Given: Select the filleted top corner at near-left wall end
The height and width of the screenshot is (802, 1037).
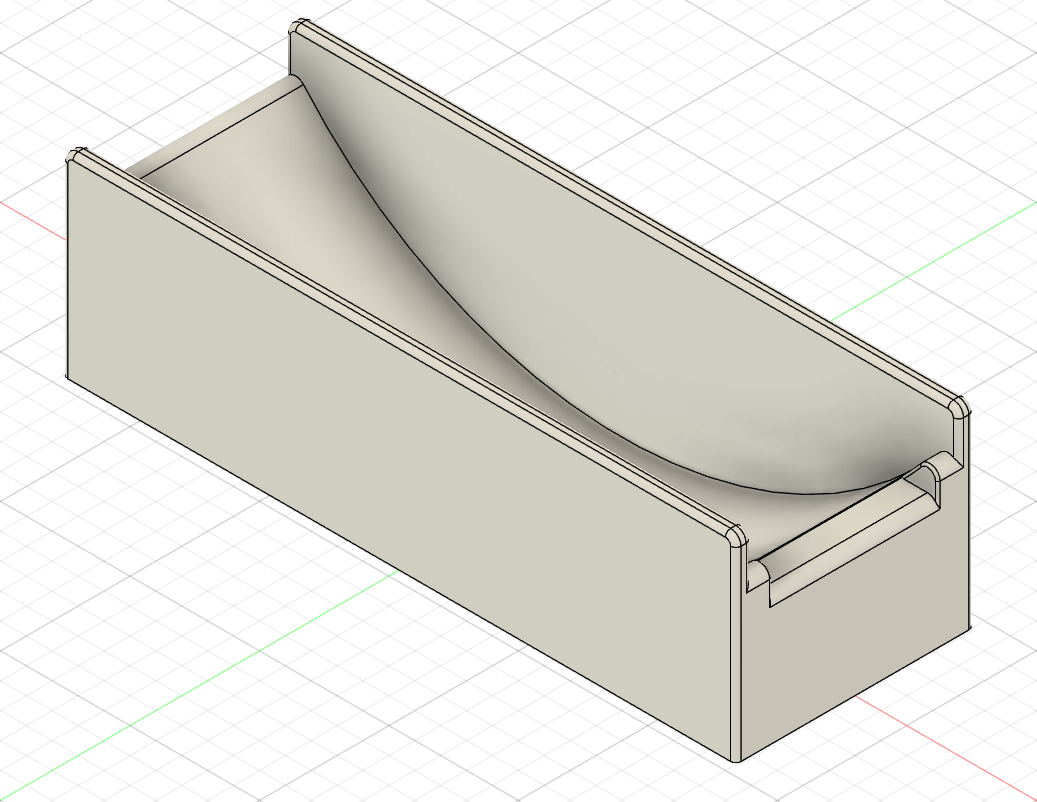Looking at the screenshot, I should click(x=75, y=156).
